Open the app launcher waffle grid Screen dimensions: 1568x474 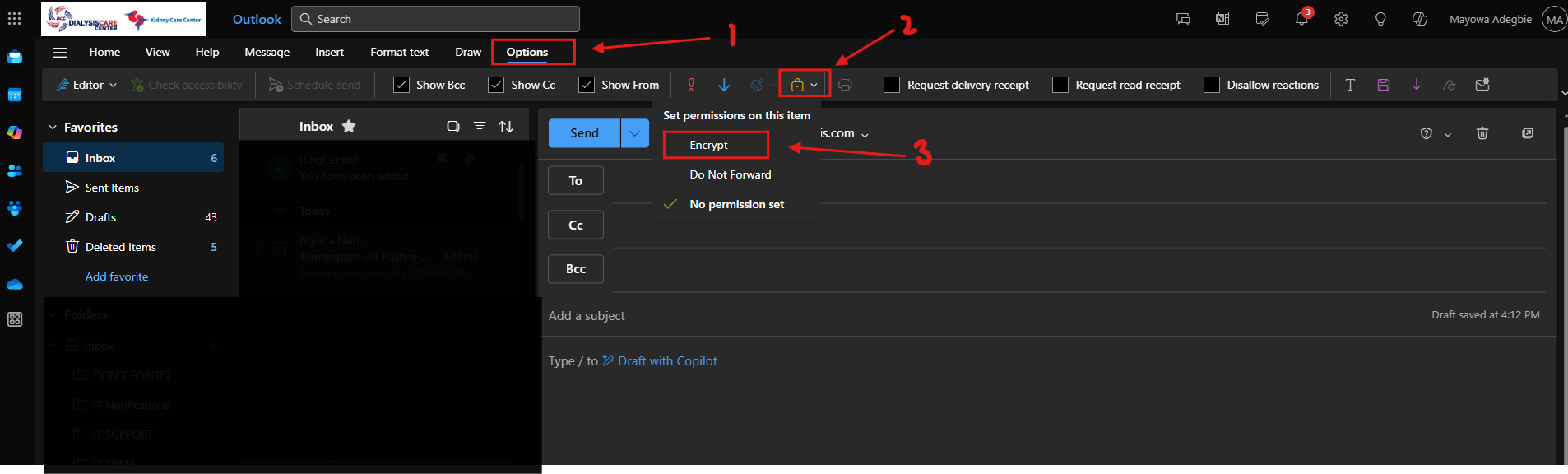pyautogui.click(x=15, y=18)
